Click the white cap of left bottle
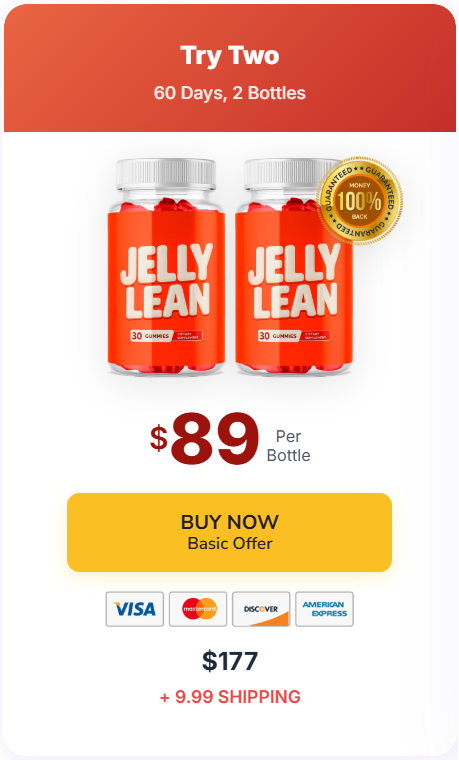This screenshot has width=459, height=760. pyautogui.click(x=166, y=174)
